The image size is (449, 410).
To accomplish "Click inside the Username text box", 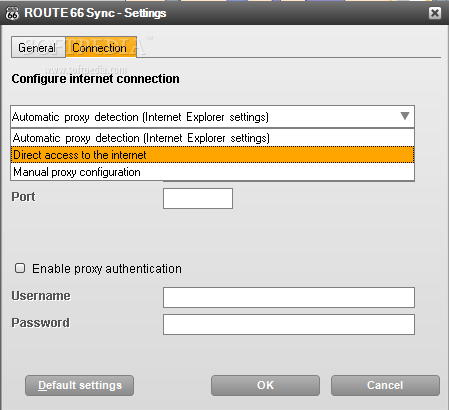I will 289,297.
